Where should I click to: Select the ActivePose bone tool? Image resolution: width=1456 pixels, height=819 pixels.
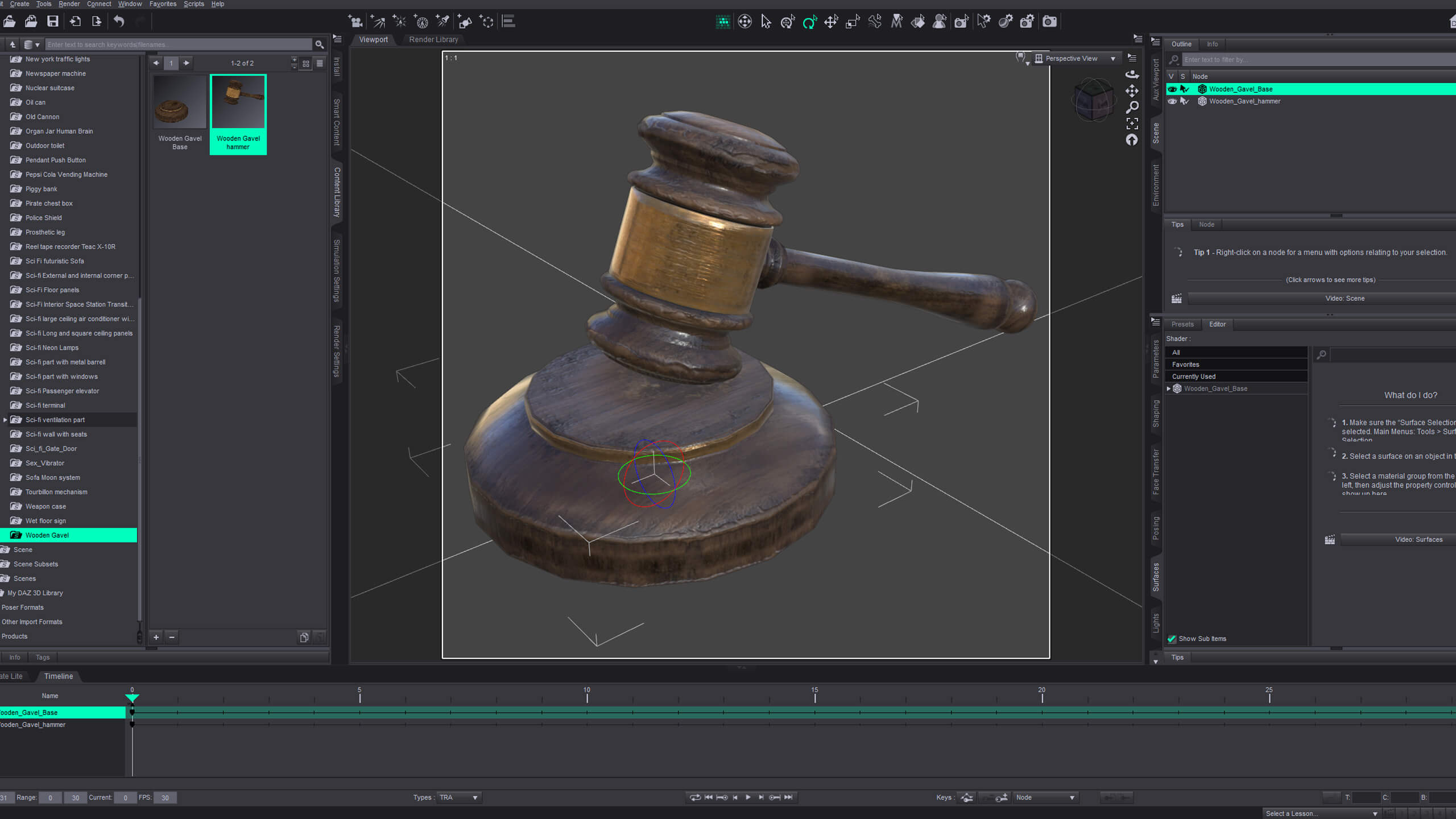tap(875, 22)
